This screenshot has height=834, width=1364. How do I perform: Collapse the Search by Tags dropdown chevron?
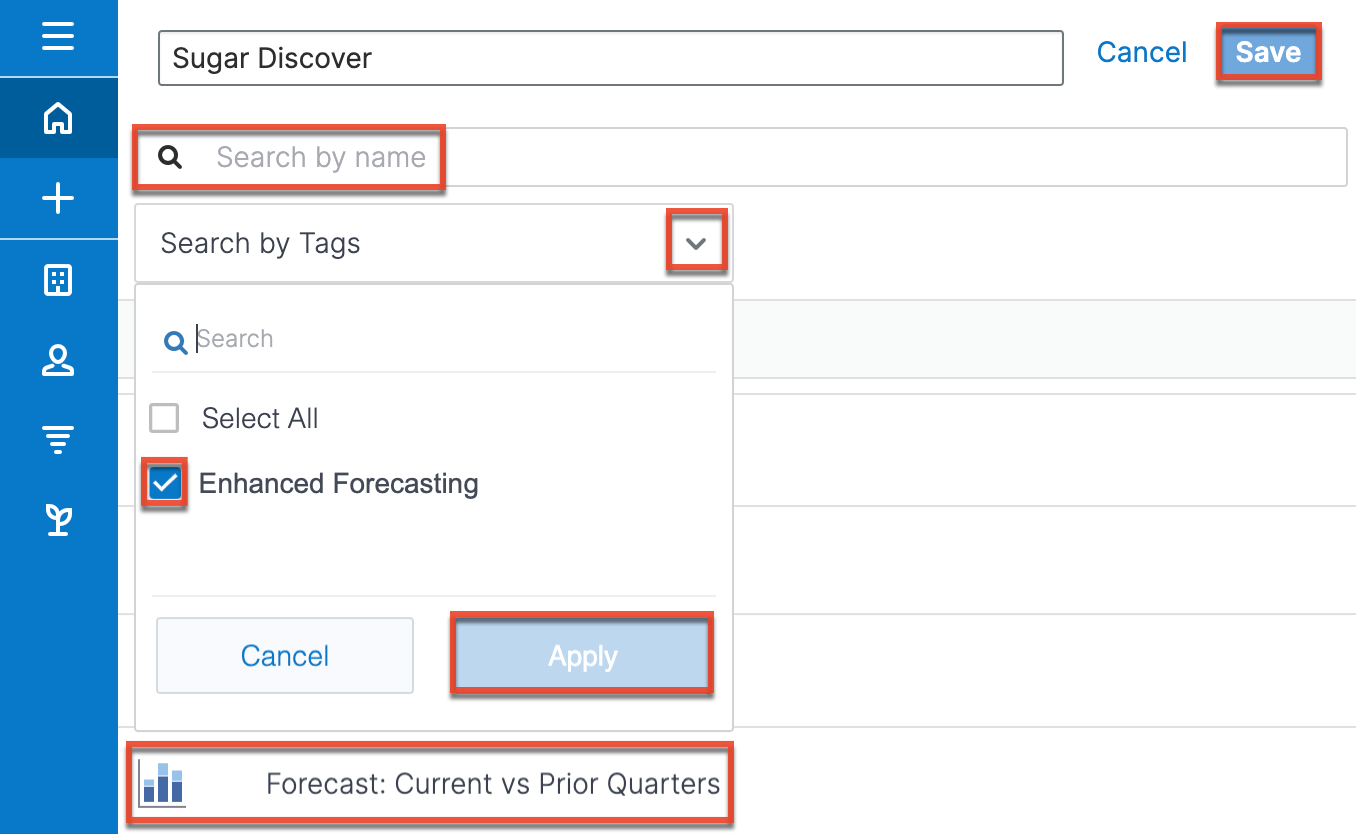697,243
